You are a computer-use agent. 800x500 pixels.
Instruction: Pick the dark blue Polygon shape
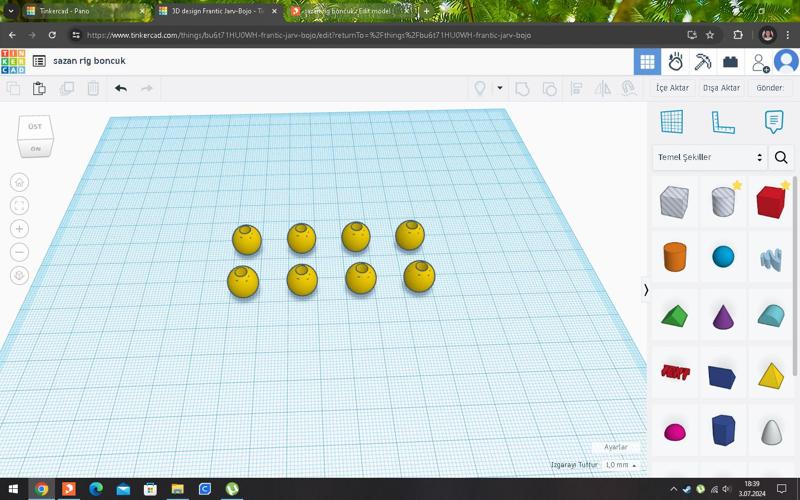coord(723,430)
